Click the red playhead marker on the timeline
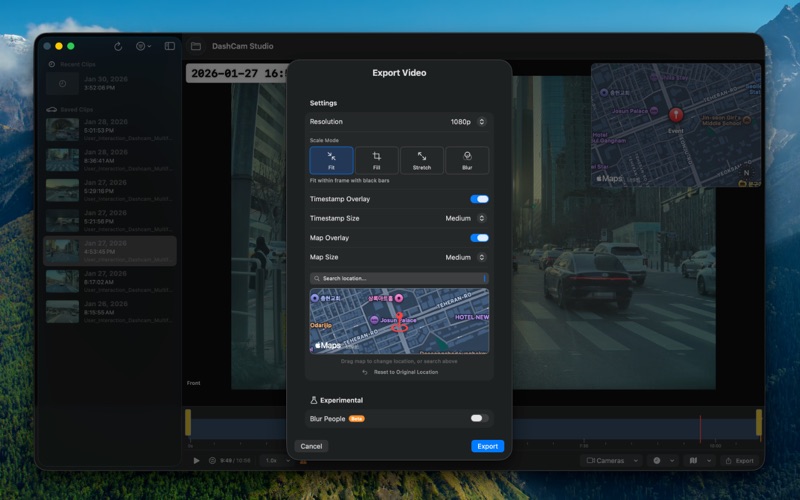800x500 pixels. pyautogui.click(x=701, y=429)
